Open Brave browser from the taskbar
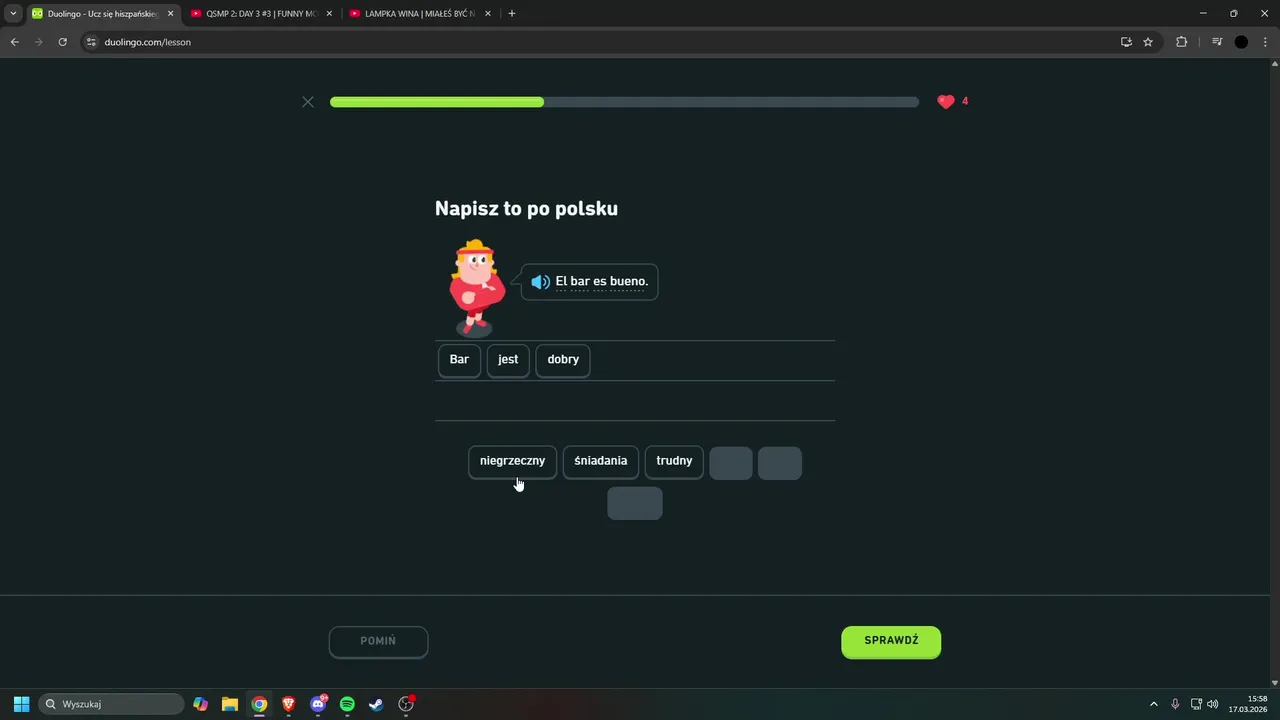Image resolution: width=1280 pixels, height=720 pixels. [289, 704]
